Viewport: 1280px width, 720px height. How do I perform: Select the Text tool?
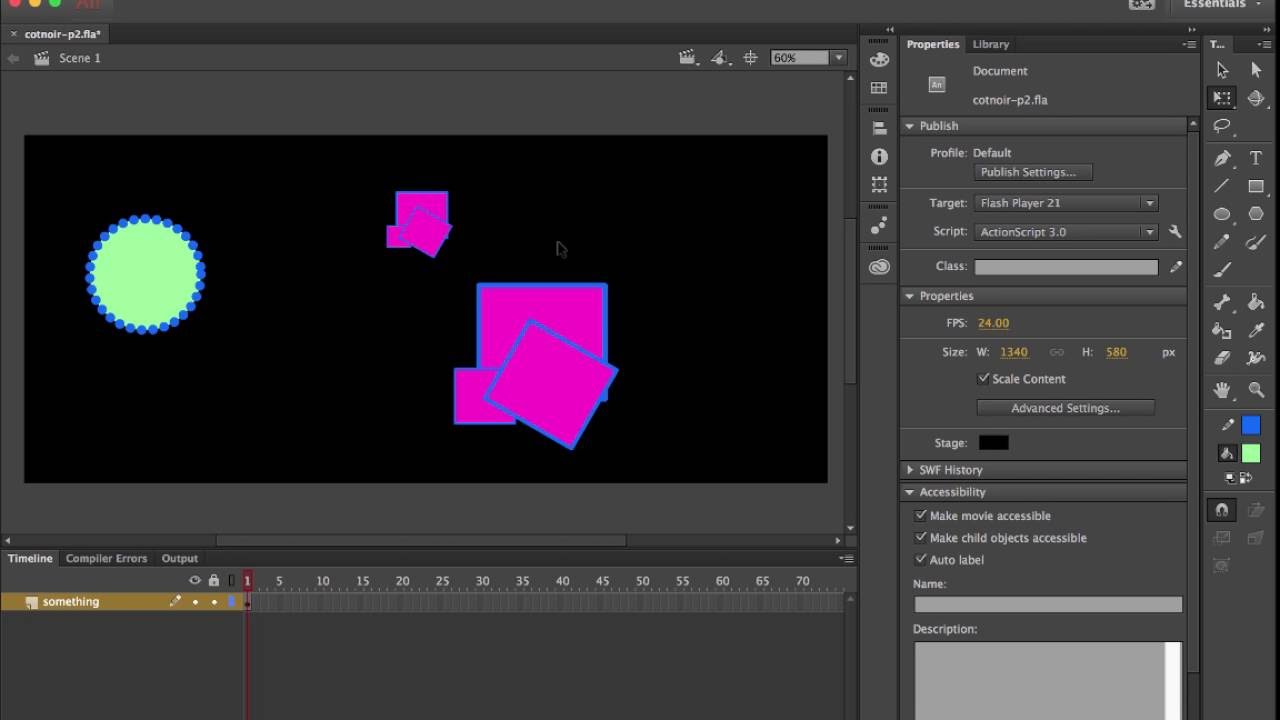(1256, 158)
